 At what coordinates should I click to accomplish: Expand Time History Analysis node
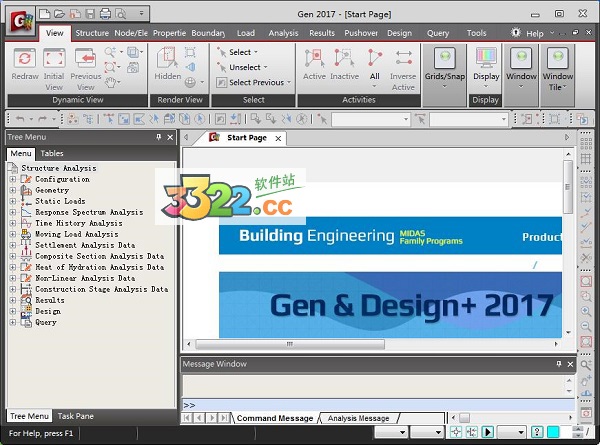coord(13,223)
